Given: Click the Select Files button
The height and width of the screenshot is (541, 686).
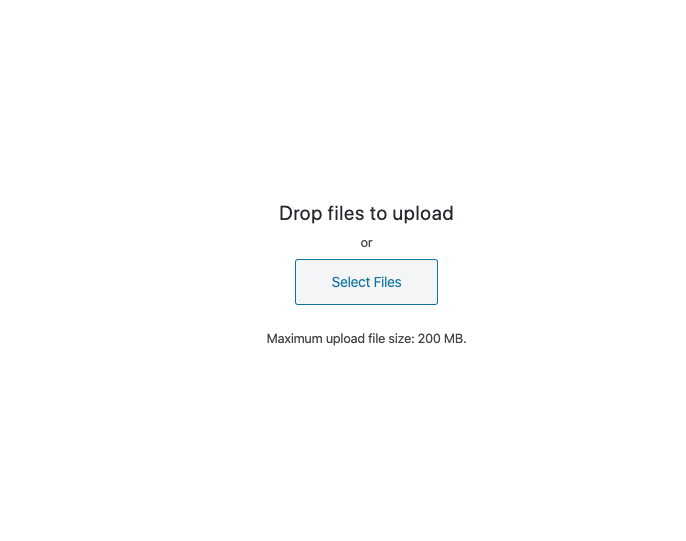Looking at the screenshot, I should tap(366, 282).
